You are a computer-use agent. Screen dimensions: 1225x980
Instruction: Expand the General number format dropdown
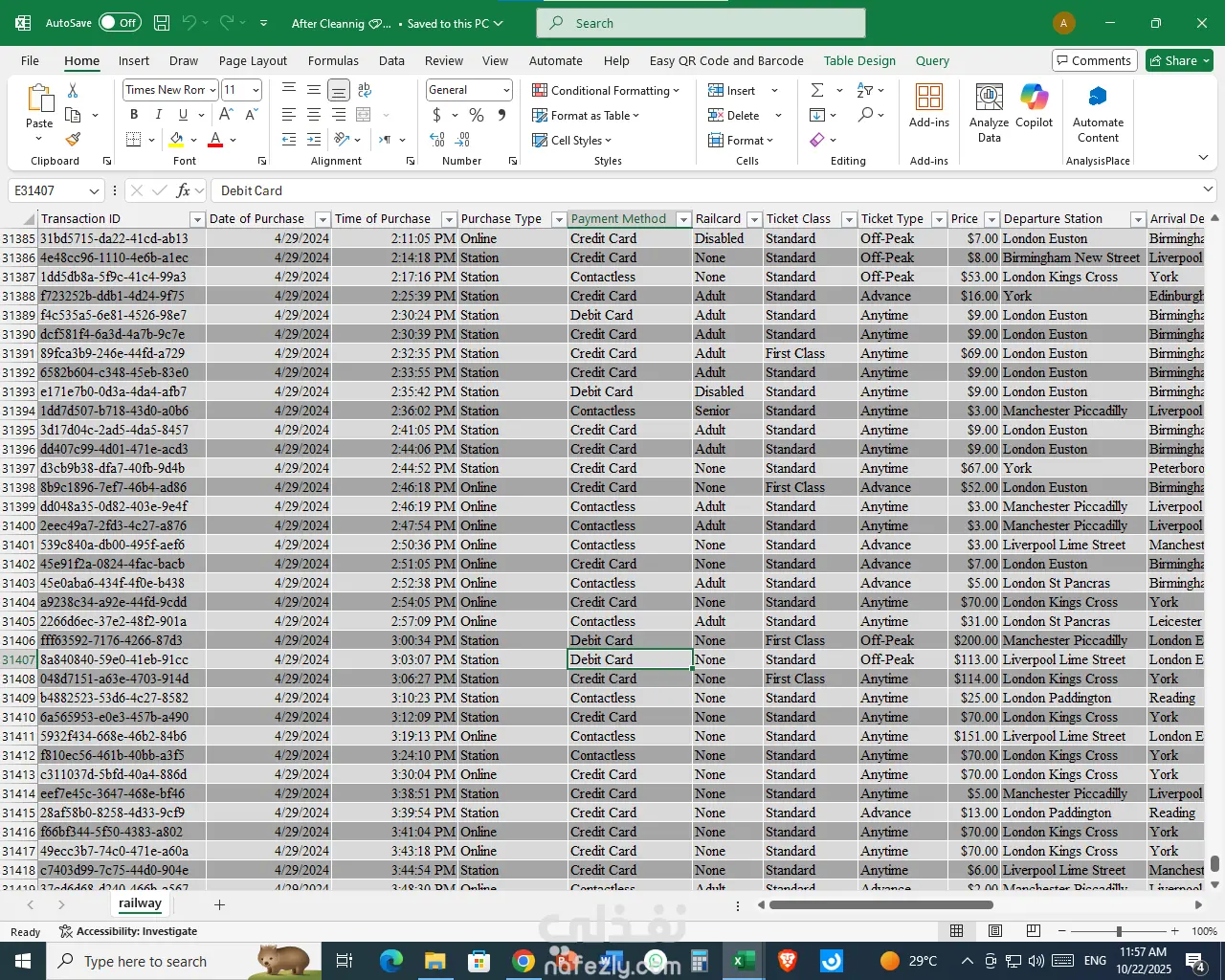pos(506,90)
